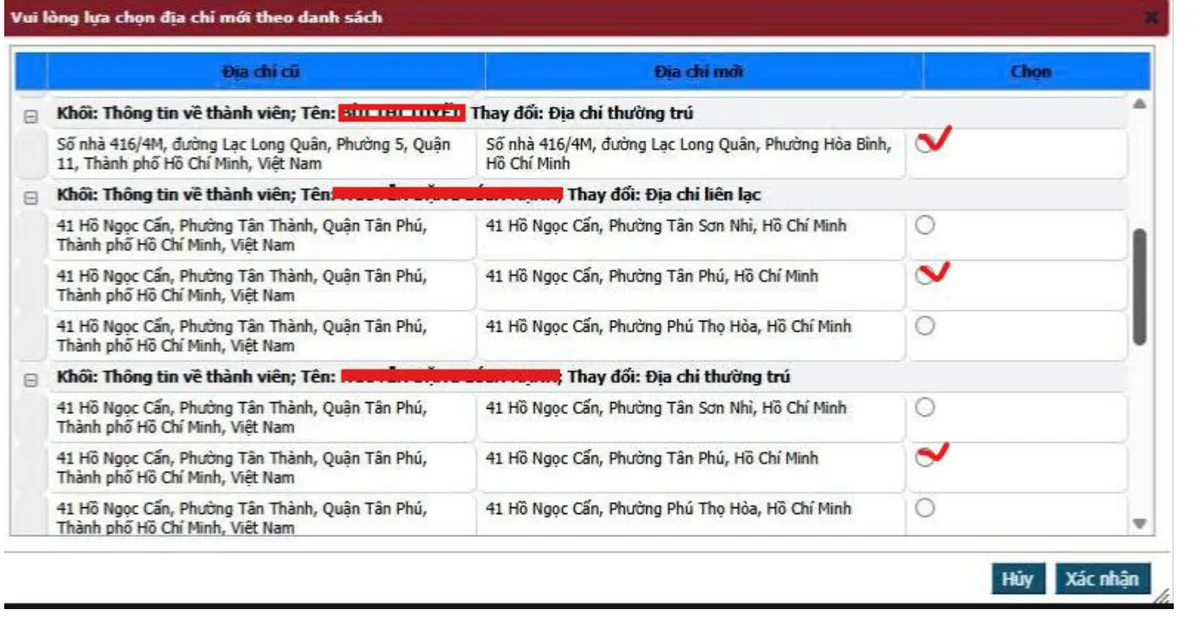Choose Phường Tân Phú for địa chỉ liên lạc

(925, 275)
